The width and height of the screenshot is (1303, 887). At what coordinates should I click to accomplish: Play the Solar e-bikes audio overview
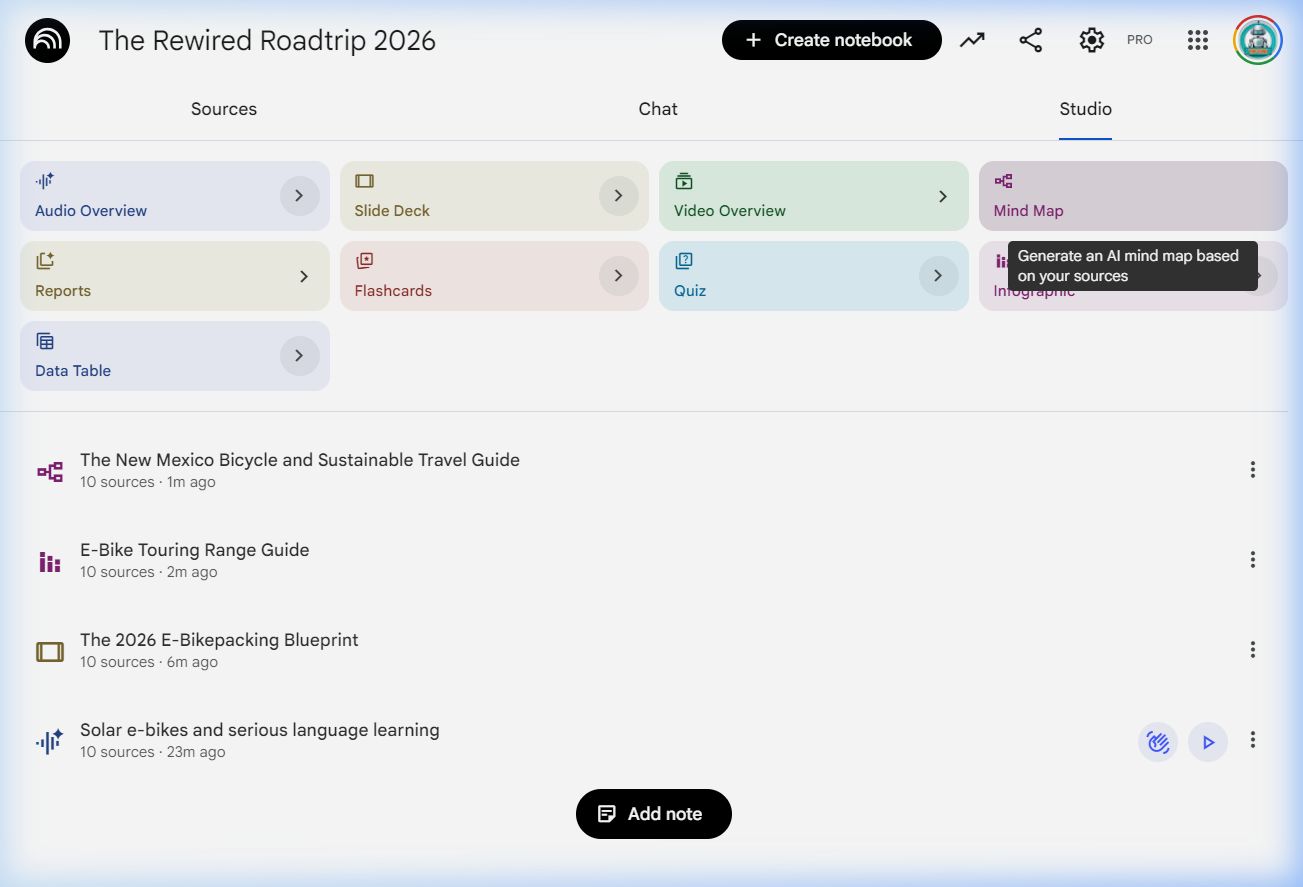(1208, 742)
